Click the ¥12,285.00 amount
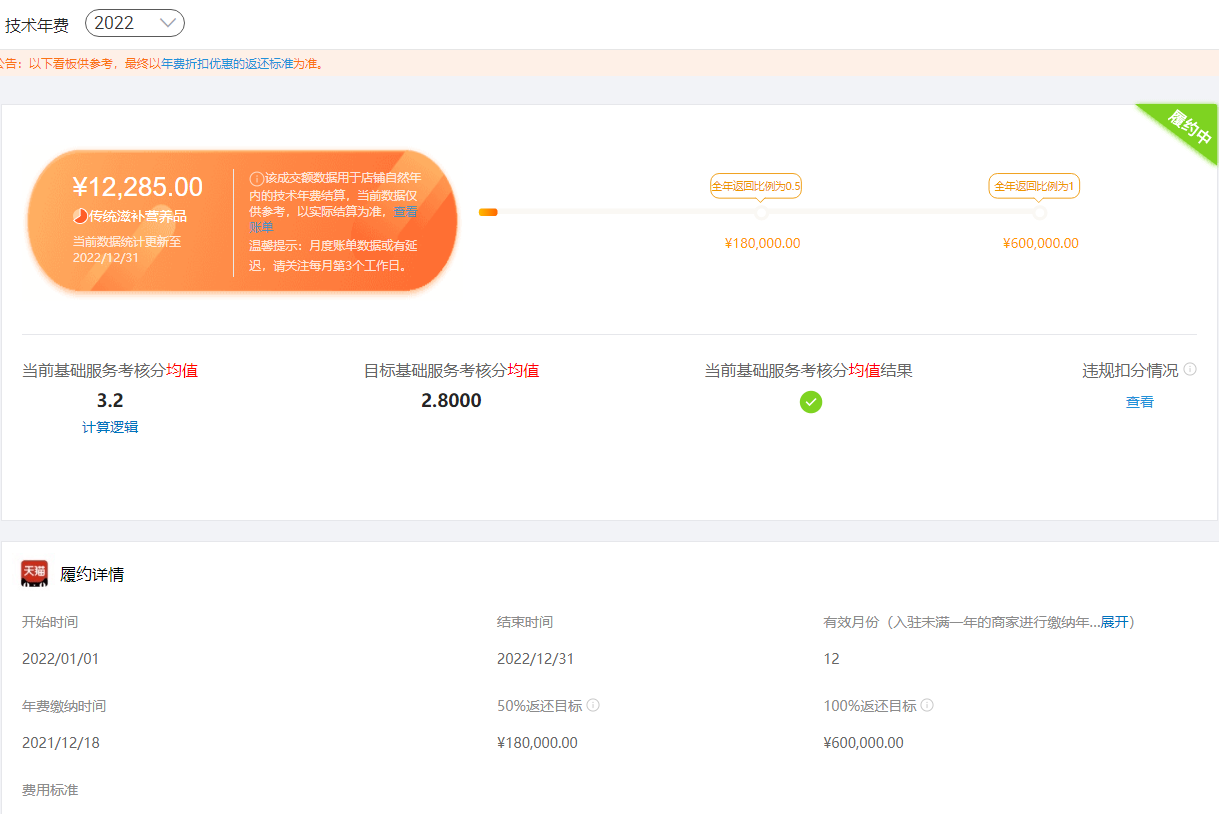 click(x=138, y=187)
